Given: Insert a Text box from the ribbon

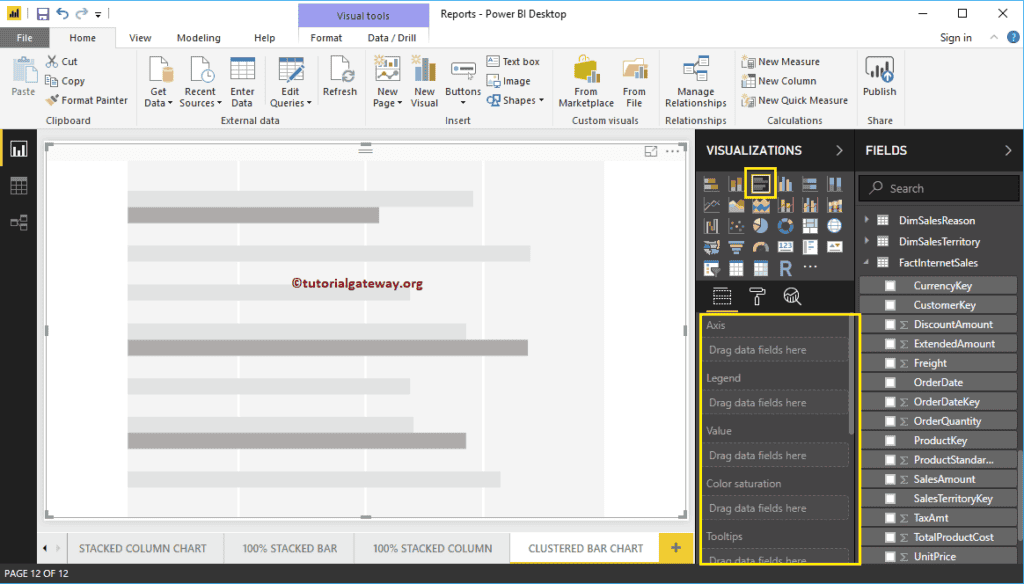Looking at the screenshot, I should click(514, 60).
